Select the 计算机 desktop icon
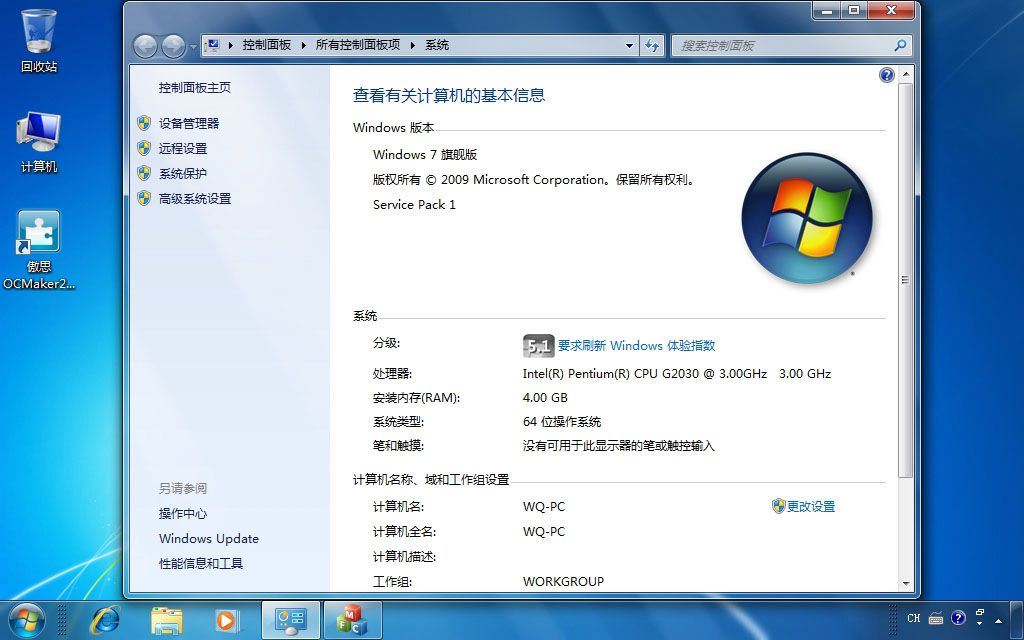This screenshot has width=1024, height=640. 39,142
